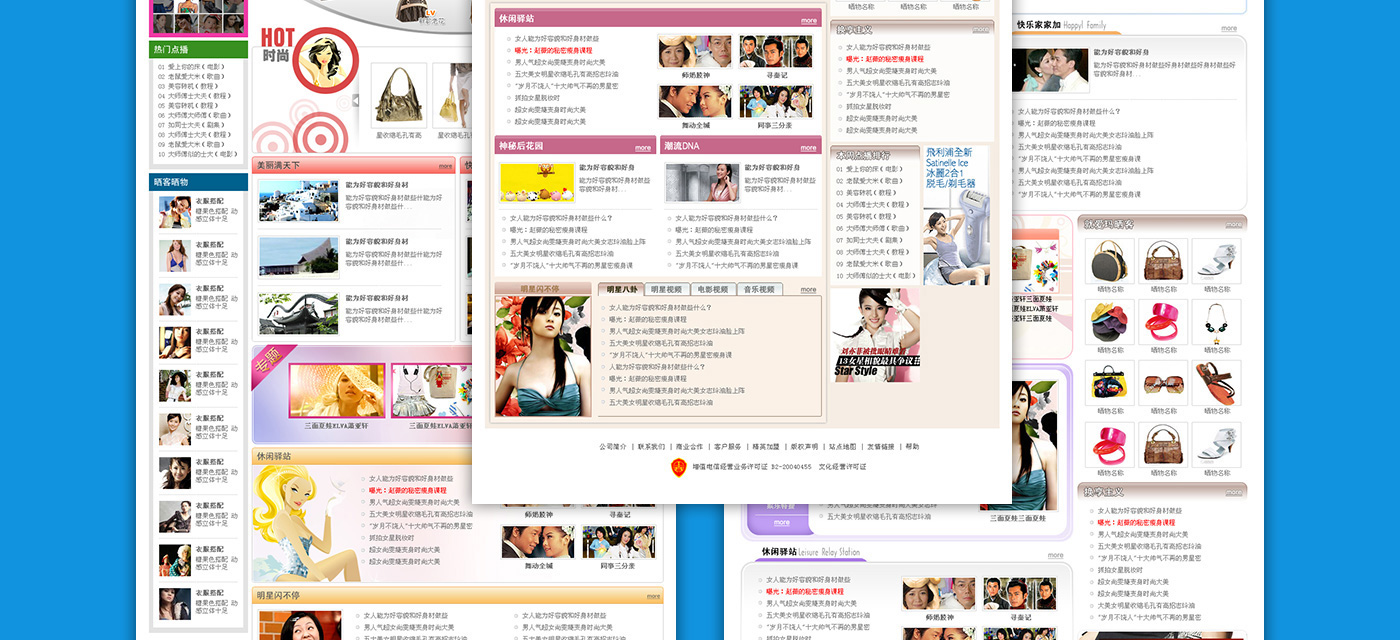Click 'more' in front page 休闲驿站 header
Screen dimensions: 1400x640
[x=808, y=20]
